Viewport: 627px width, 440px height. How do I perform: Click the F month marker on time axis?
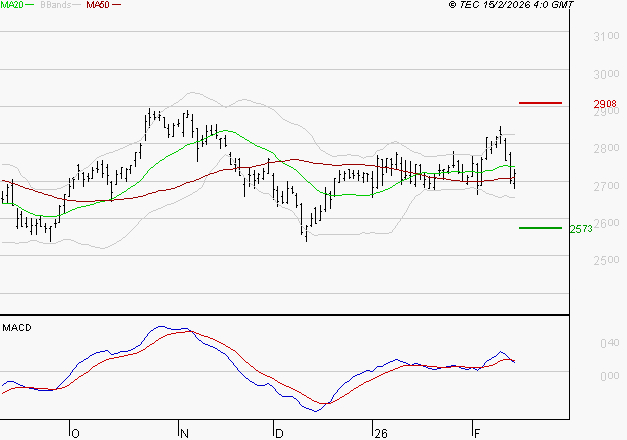coord(476,433)
